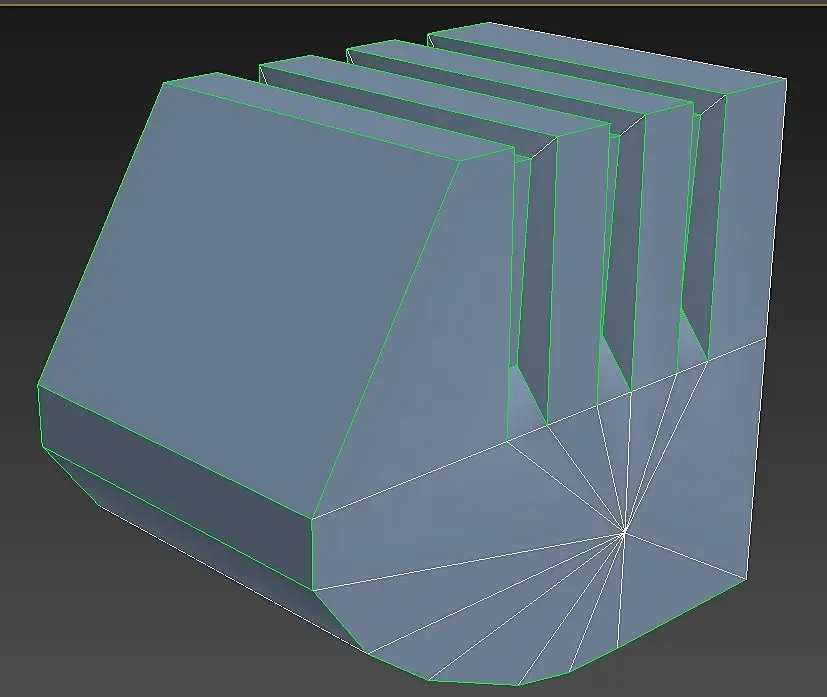Viewport: 827px width, 697px height.
Task: Select the top face of the third ridge
Action: click(x=520, y=78)
